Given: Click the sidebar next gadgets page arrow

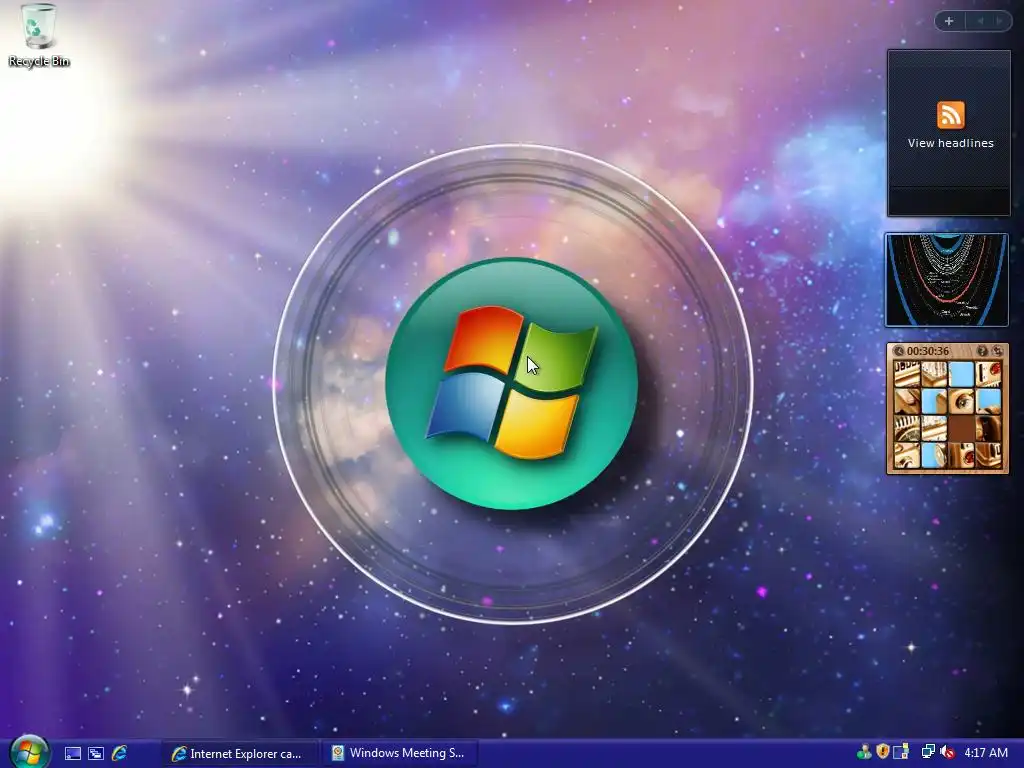Looking at the screenshot, I should pos(999,22).
